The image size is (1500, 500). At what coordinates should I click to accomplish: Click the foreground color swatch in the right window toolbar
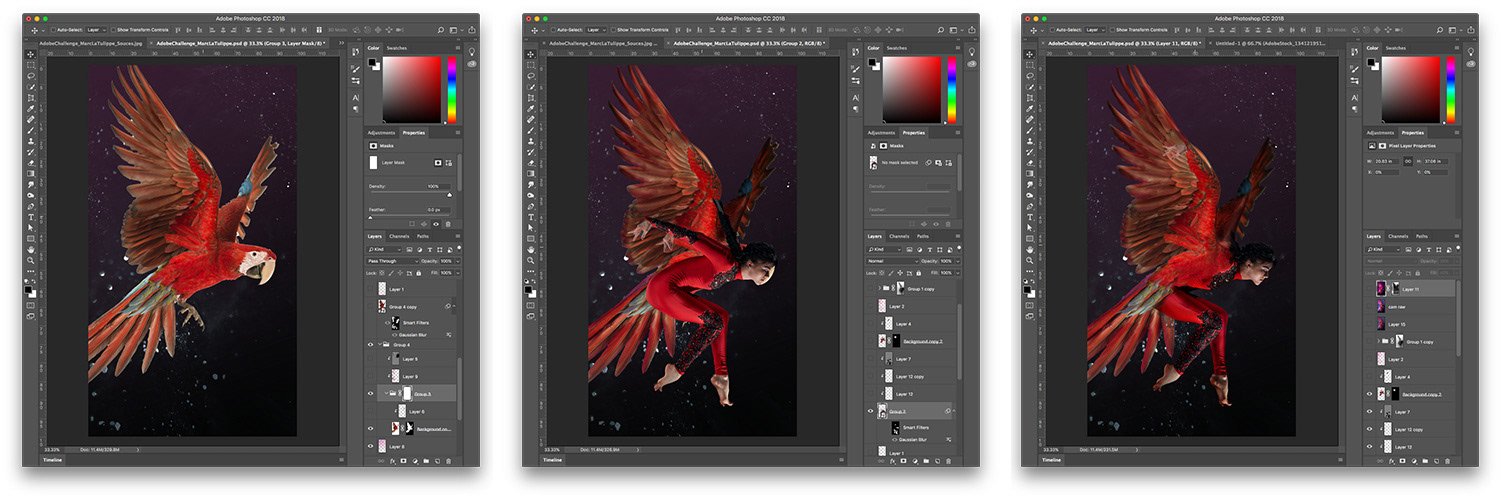click(1027, 289)
